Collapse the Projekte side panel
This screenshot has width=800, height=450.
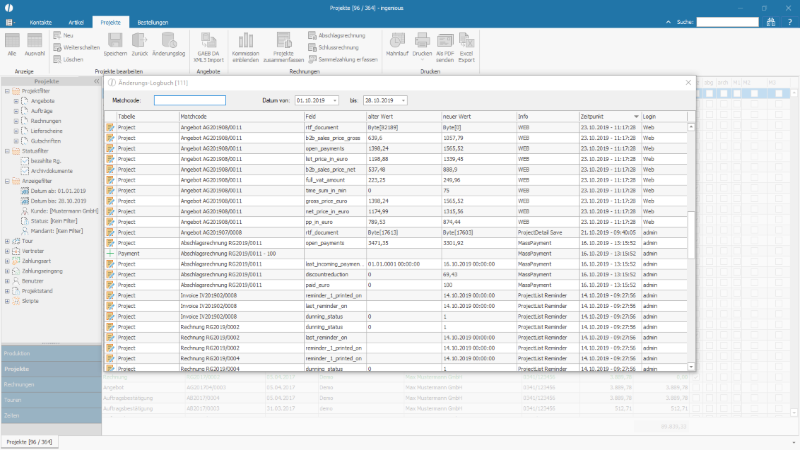click(x=96, y=81)
